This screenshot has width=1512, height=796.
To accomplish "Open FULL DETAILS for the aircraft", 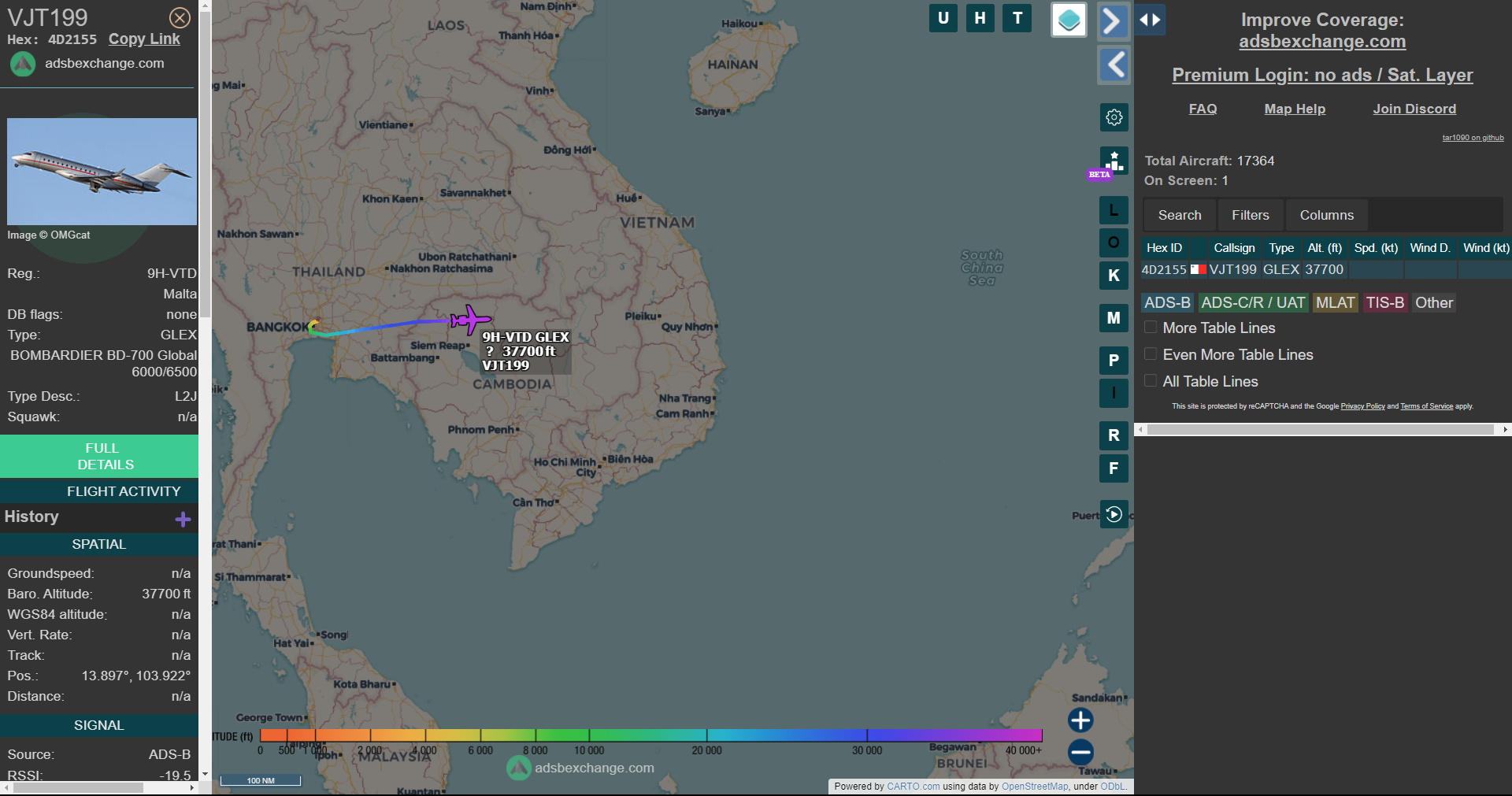I will [x=99, y=456].
